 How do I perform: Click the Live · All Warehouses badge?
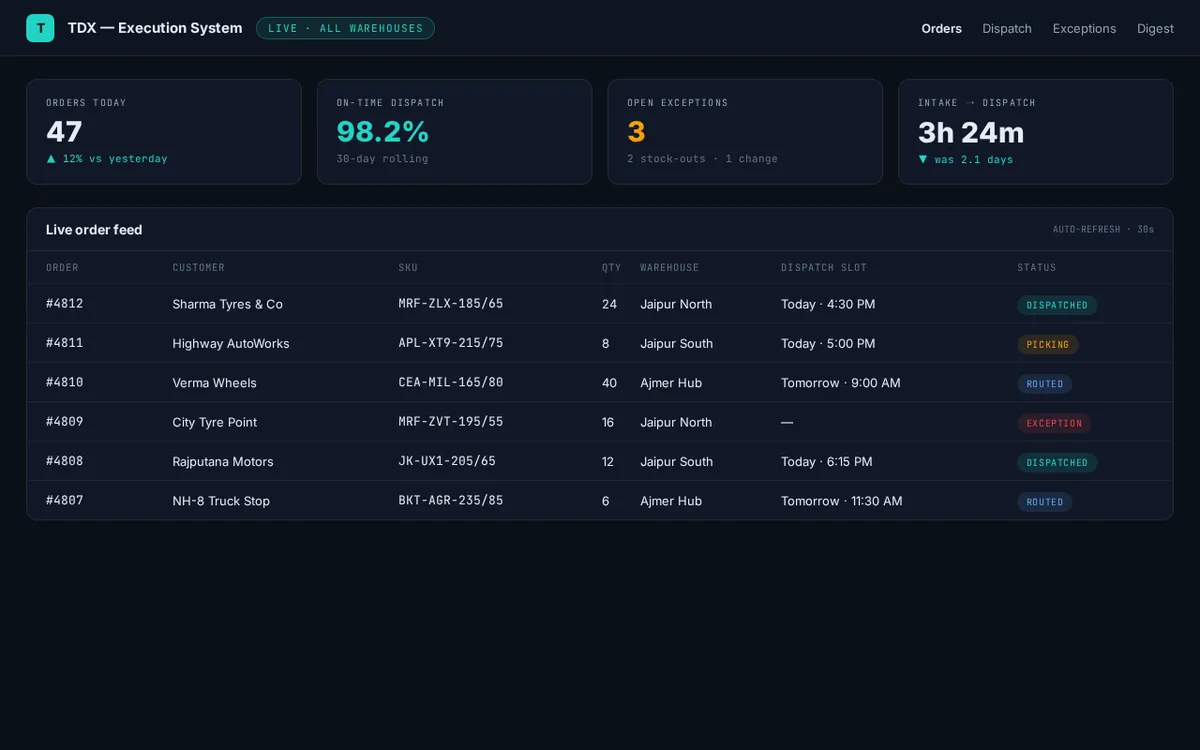click(x=345, y=28)
